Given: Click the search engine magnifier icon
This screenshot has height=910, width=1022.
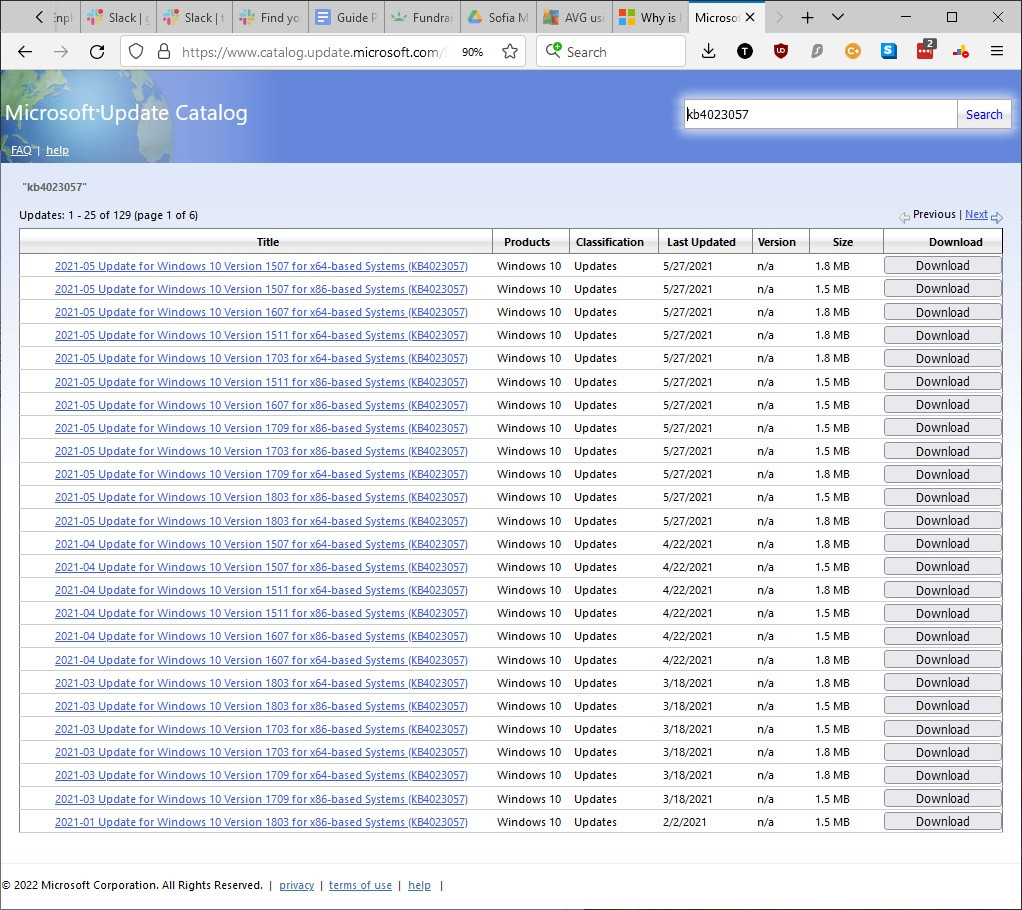Looking at the screenshot, I should coord(553,50).
